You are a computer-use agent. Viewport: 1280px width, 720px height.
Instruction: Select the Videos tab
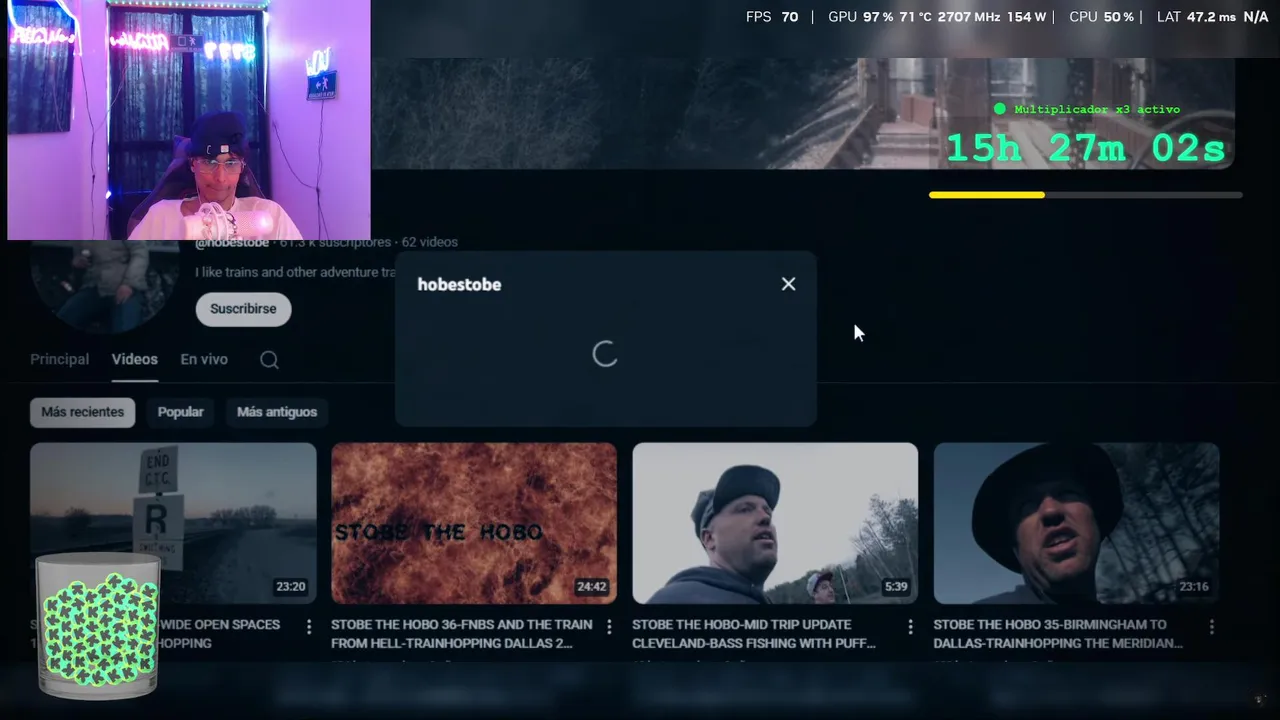click(134, 359)
